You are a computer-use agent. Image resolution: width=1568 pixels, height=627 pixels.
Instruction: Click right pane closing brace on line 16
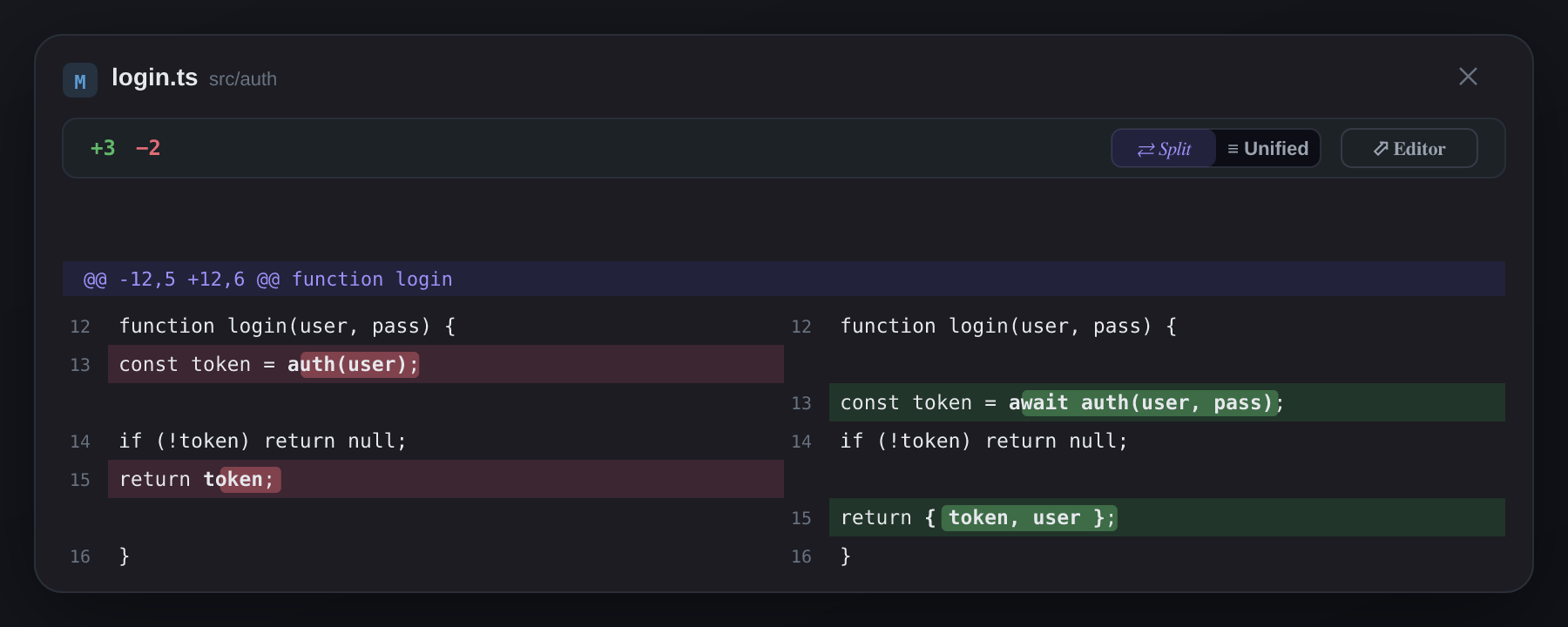pos(845,556)
